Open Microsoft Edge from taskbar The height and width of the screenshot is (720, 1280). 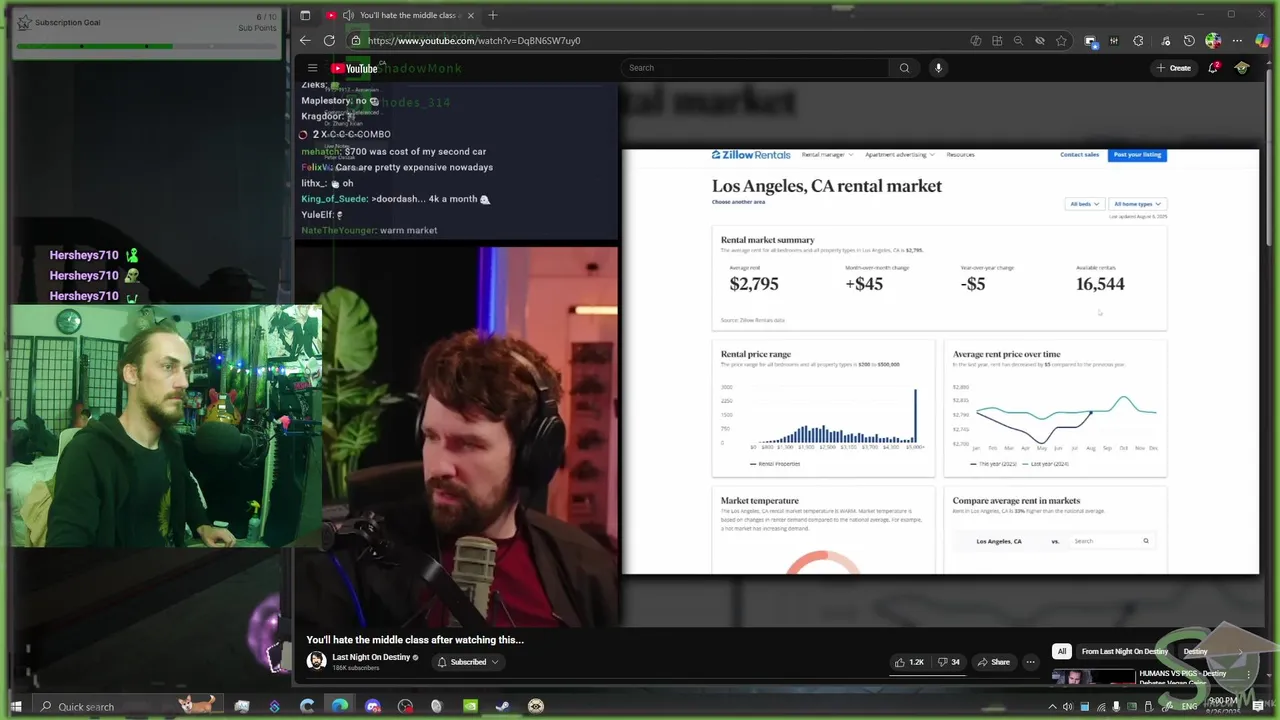pyautogui.click(x=340, y=706)
